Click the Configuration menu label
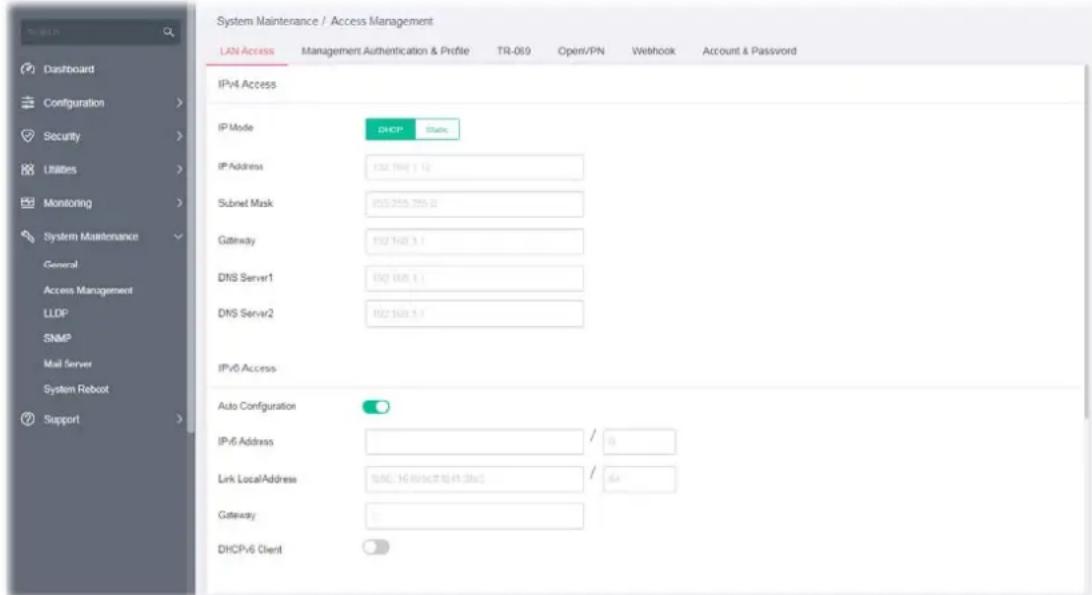The image size is (1092, 595). pyautogui.click(x=74, y=102)
